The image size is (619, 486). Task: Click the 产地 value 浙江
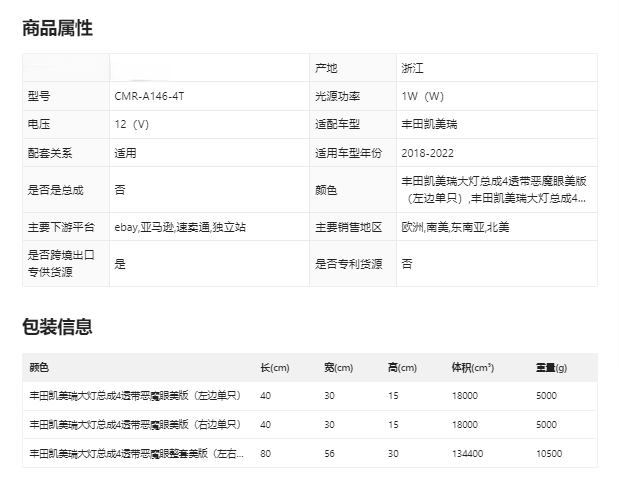click(x=411, y=68)
